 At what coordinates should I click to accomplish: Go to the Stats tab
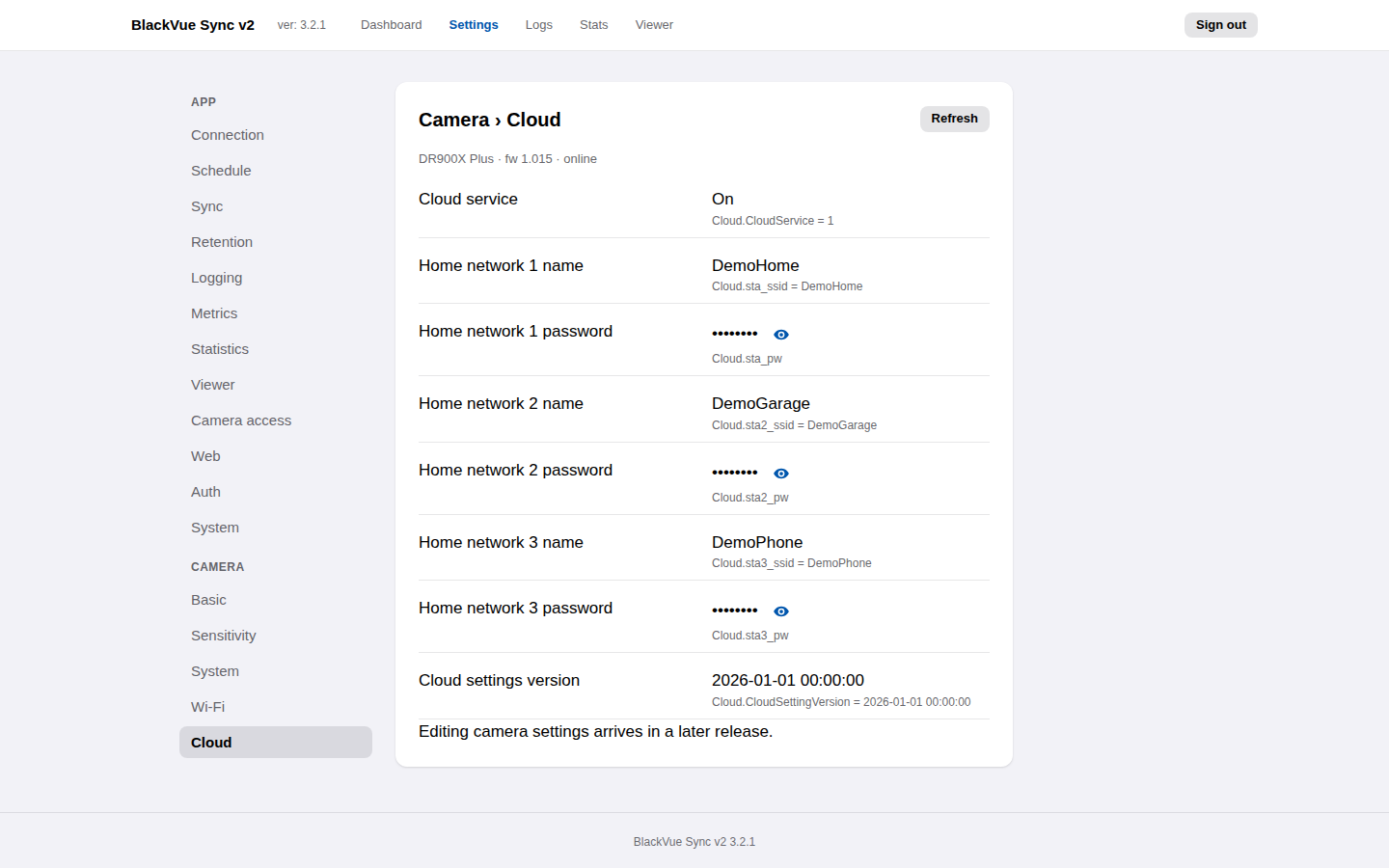[593, 25]
